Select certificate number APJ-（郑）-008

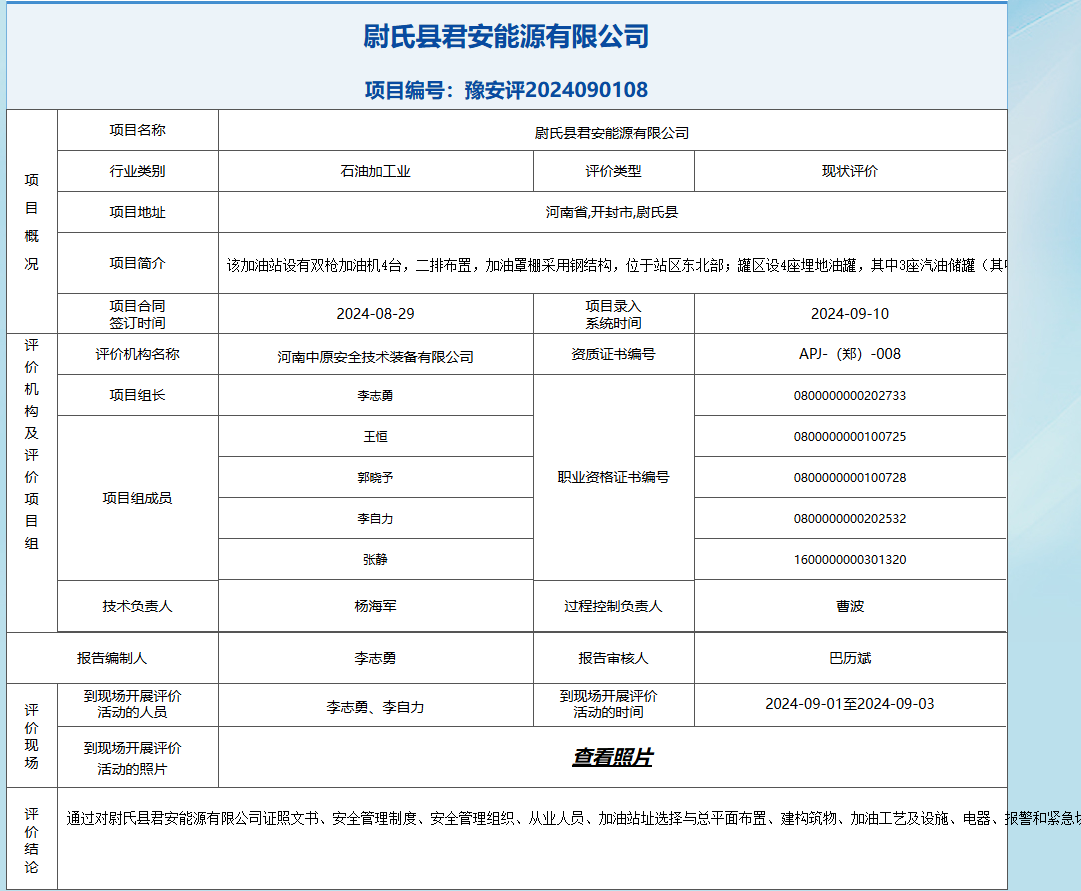click(x=850, y=354)
